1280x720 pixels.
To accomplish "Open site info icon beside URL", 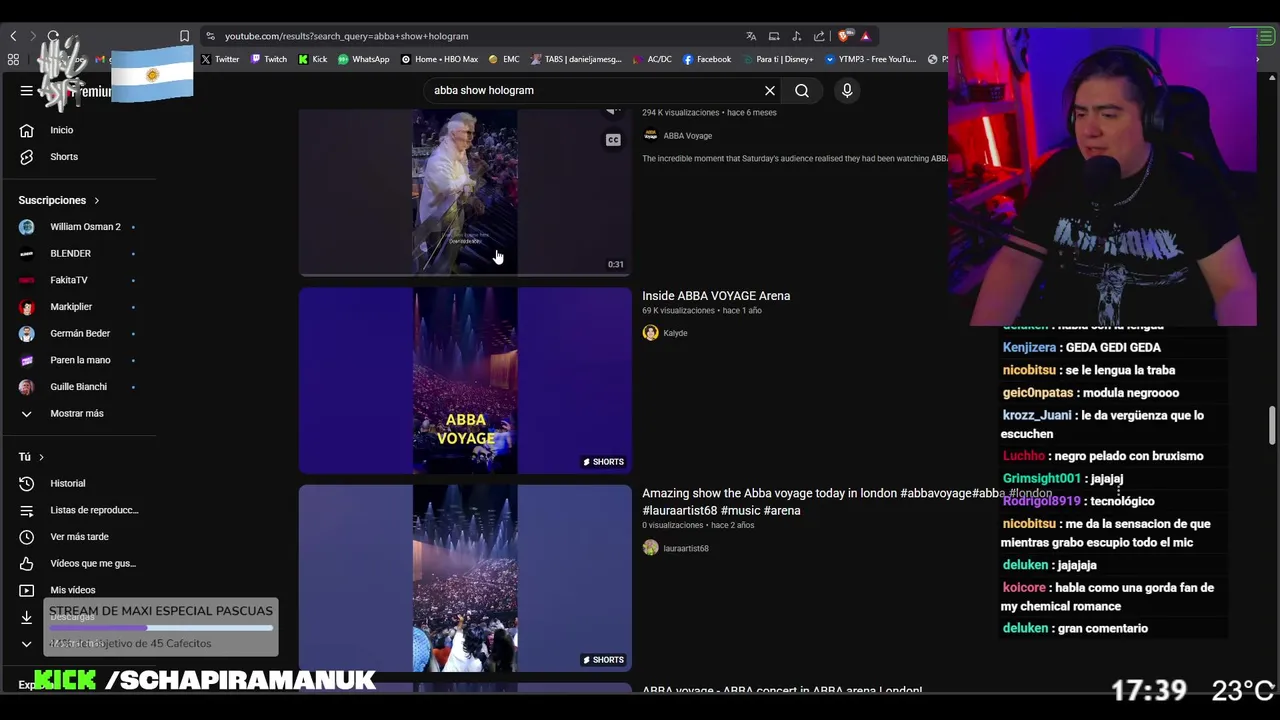I will pos(210,36).
